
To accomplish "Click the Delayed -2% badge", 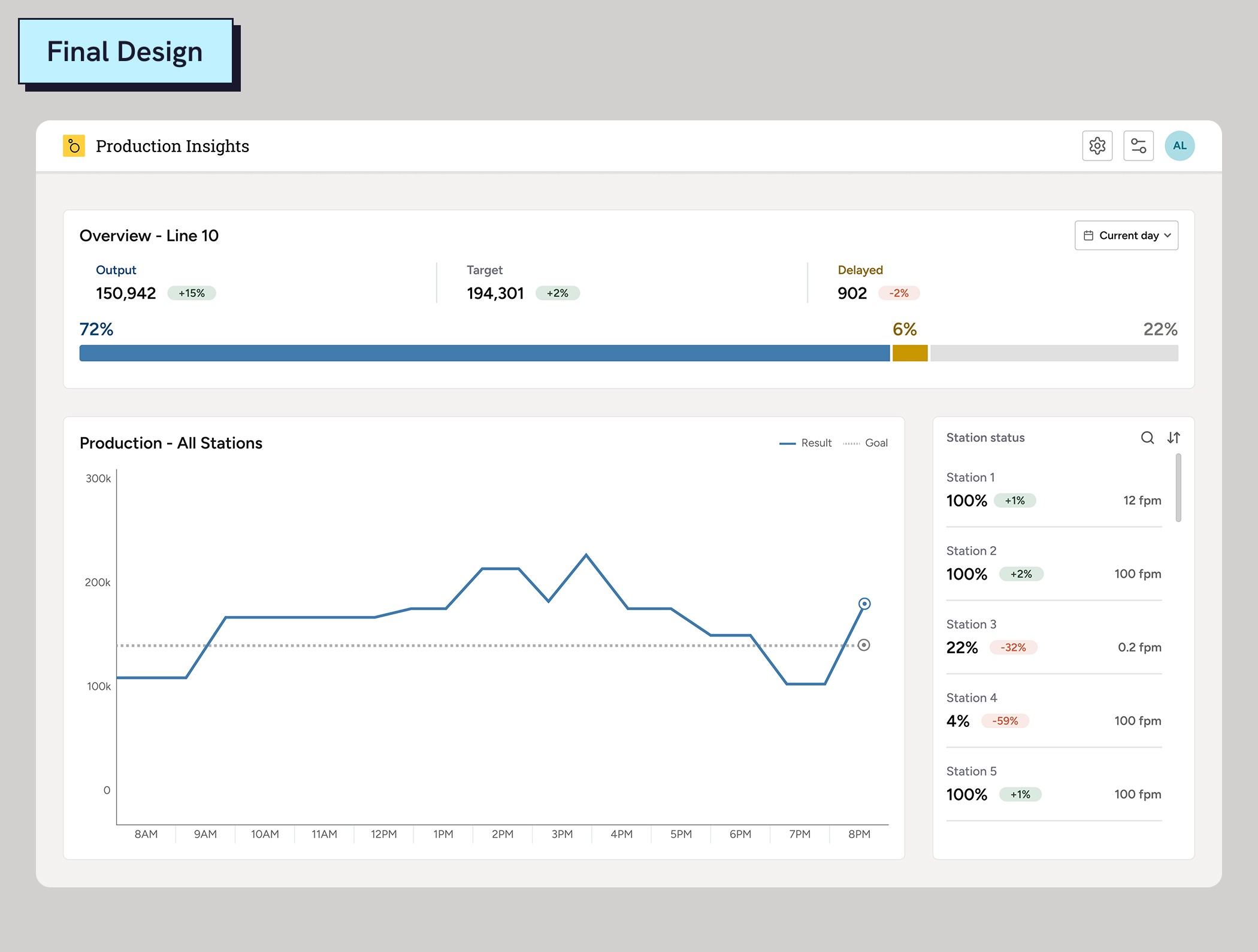I will coord(899,293).
